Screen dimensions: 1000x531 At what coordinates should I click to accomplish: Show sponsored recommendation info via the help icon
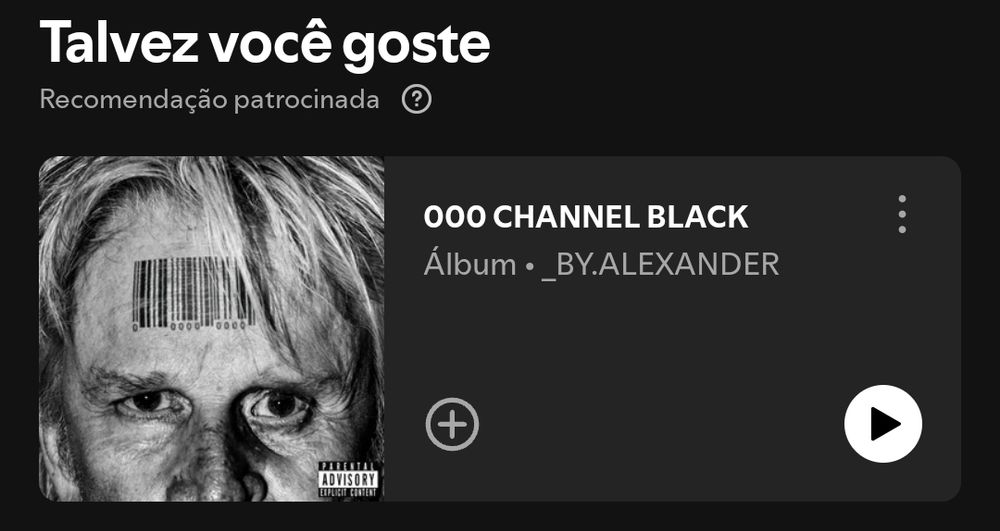[x=417, y=99]
